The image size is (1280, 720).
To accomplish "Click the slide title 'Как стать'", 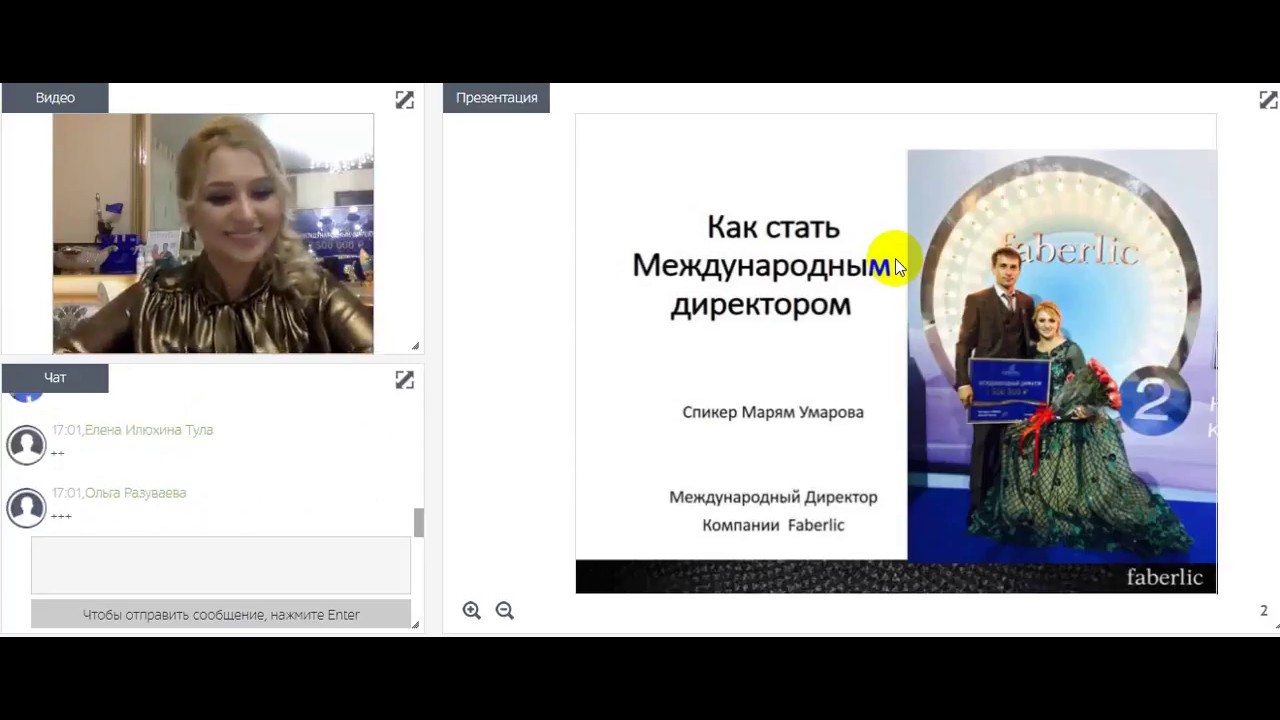I will [x=773, y=227].
